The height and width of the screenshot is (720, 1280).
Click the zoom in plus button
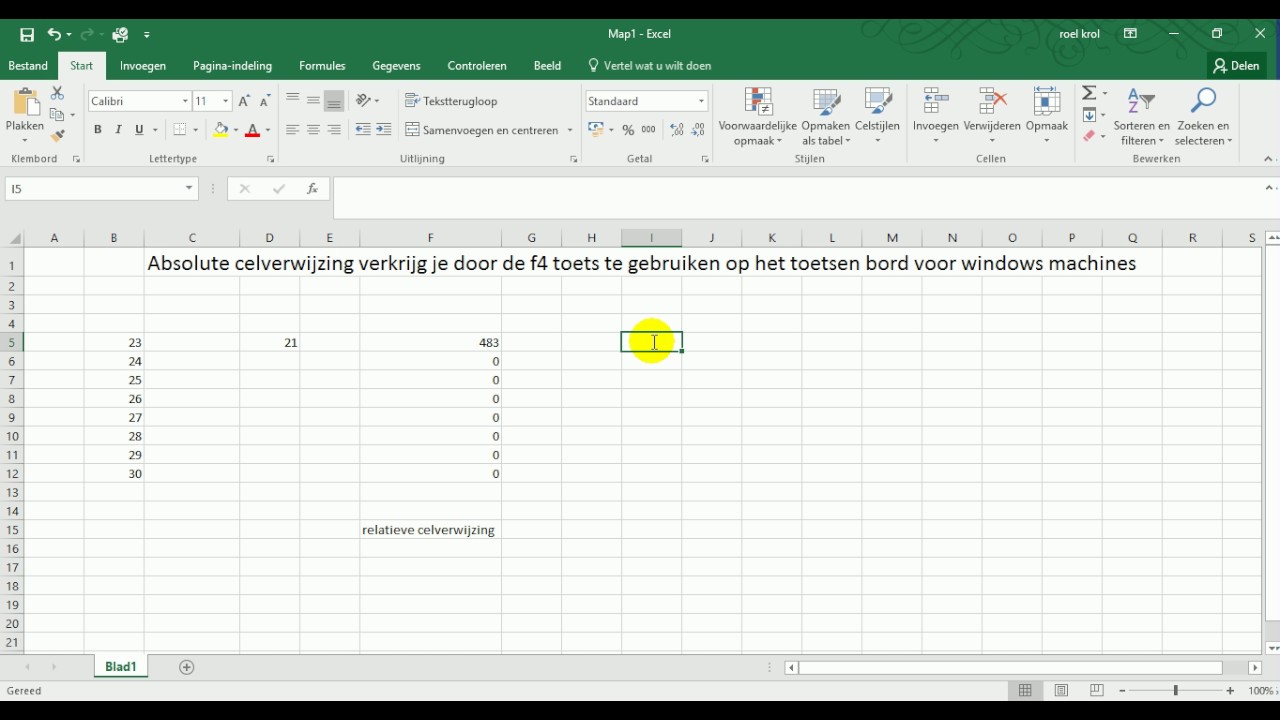pos(1230,691)
